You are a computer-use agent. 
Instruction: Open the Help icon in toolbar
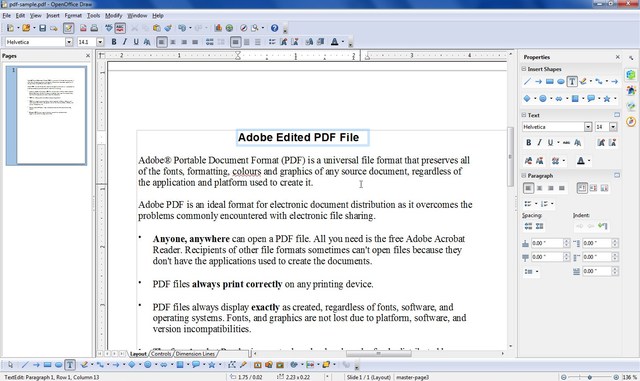point(274,28)
